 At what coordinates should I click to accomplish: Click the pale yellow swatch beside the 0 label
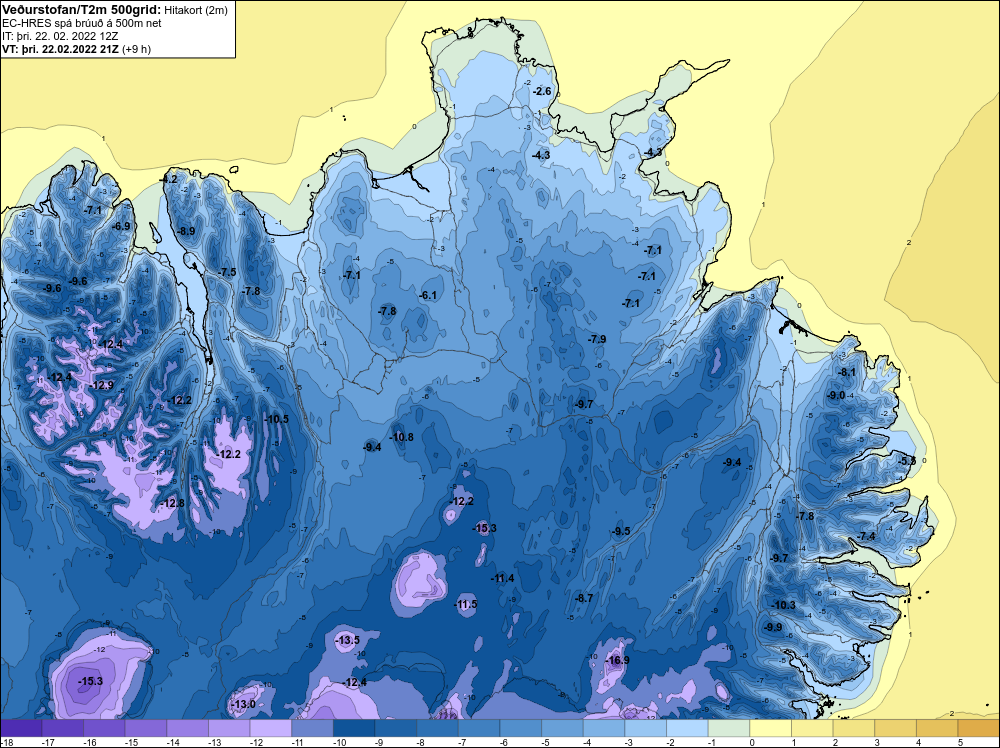pyautogui.click(x=770, y=728)
